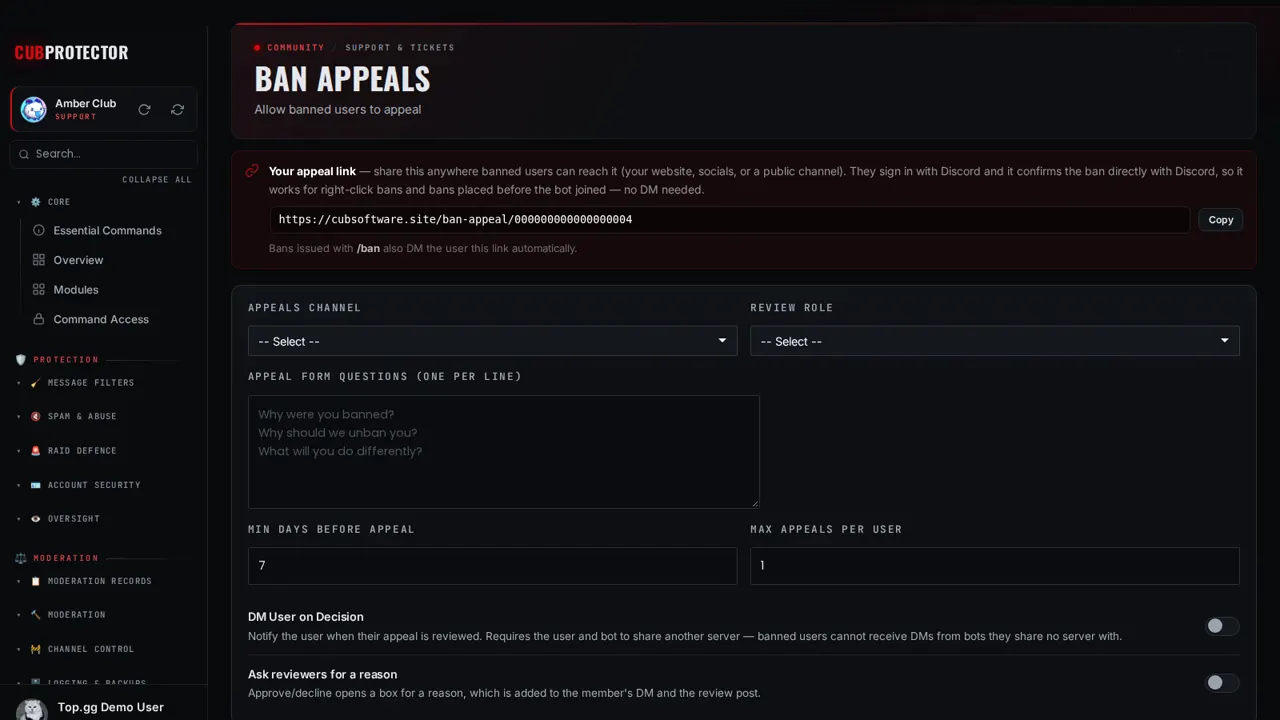Viewport: 1280px width, 720px height.
Task: Click the Channel Control barrier icon
Action: [x=36, y=649]
